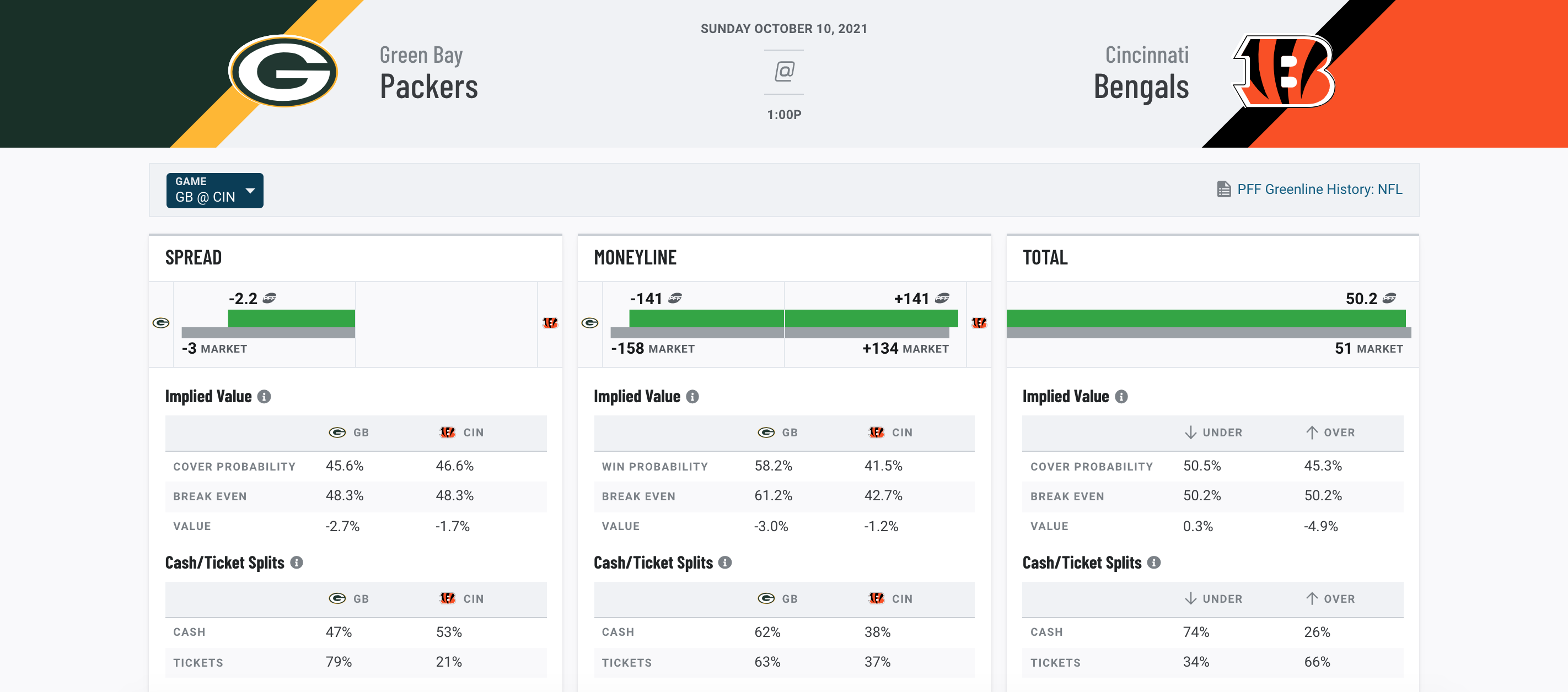This screenshot has width=1568, height=692.
Task: Click moneyline GB cash value 62%
Action: pyautogui.click(x=767, y=632)
